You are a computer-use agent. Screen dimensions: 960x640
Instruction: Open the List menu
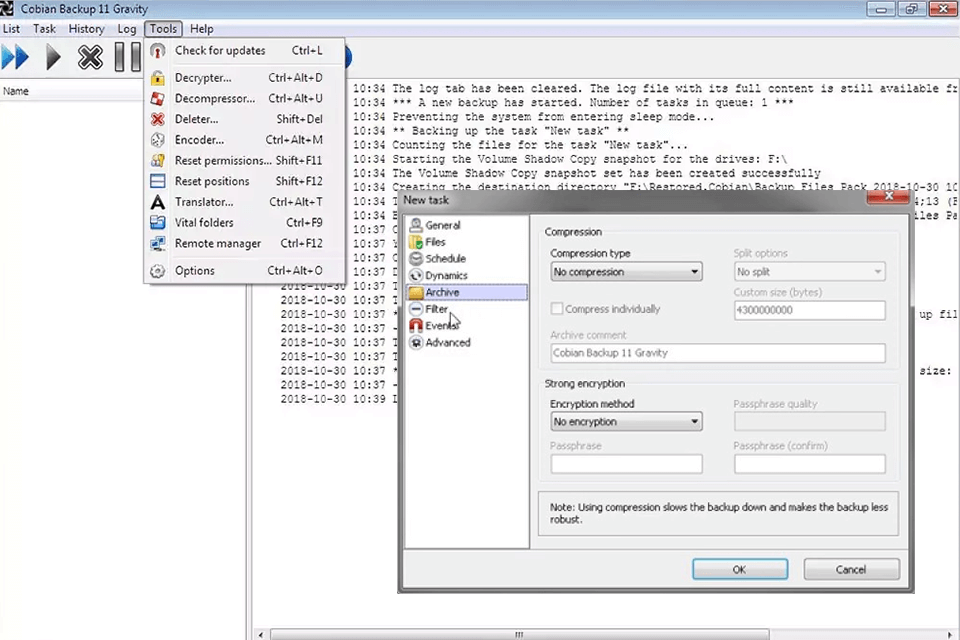pos(11,29)
